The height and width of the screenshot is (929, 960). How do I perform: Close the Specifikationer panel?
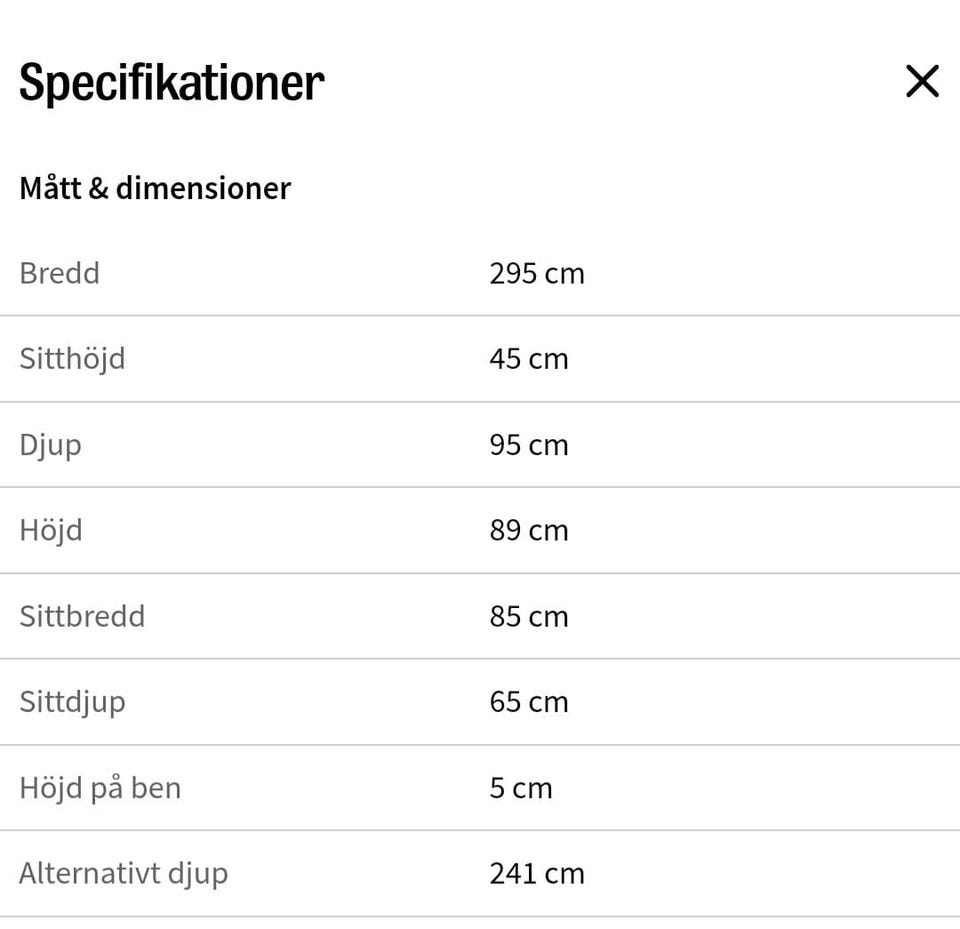922,81
